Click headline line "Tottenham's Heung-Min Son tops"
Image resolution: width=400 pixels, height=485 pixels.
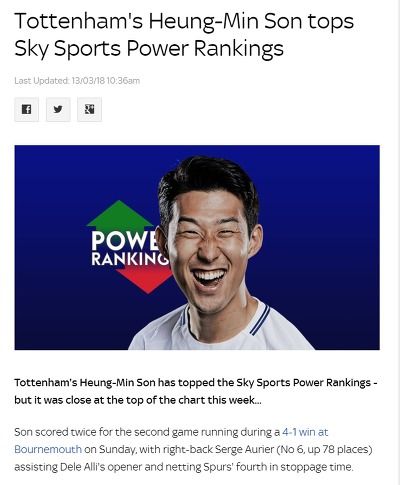click(x=184, y=21)
